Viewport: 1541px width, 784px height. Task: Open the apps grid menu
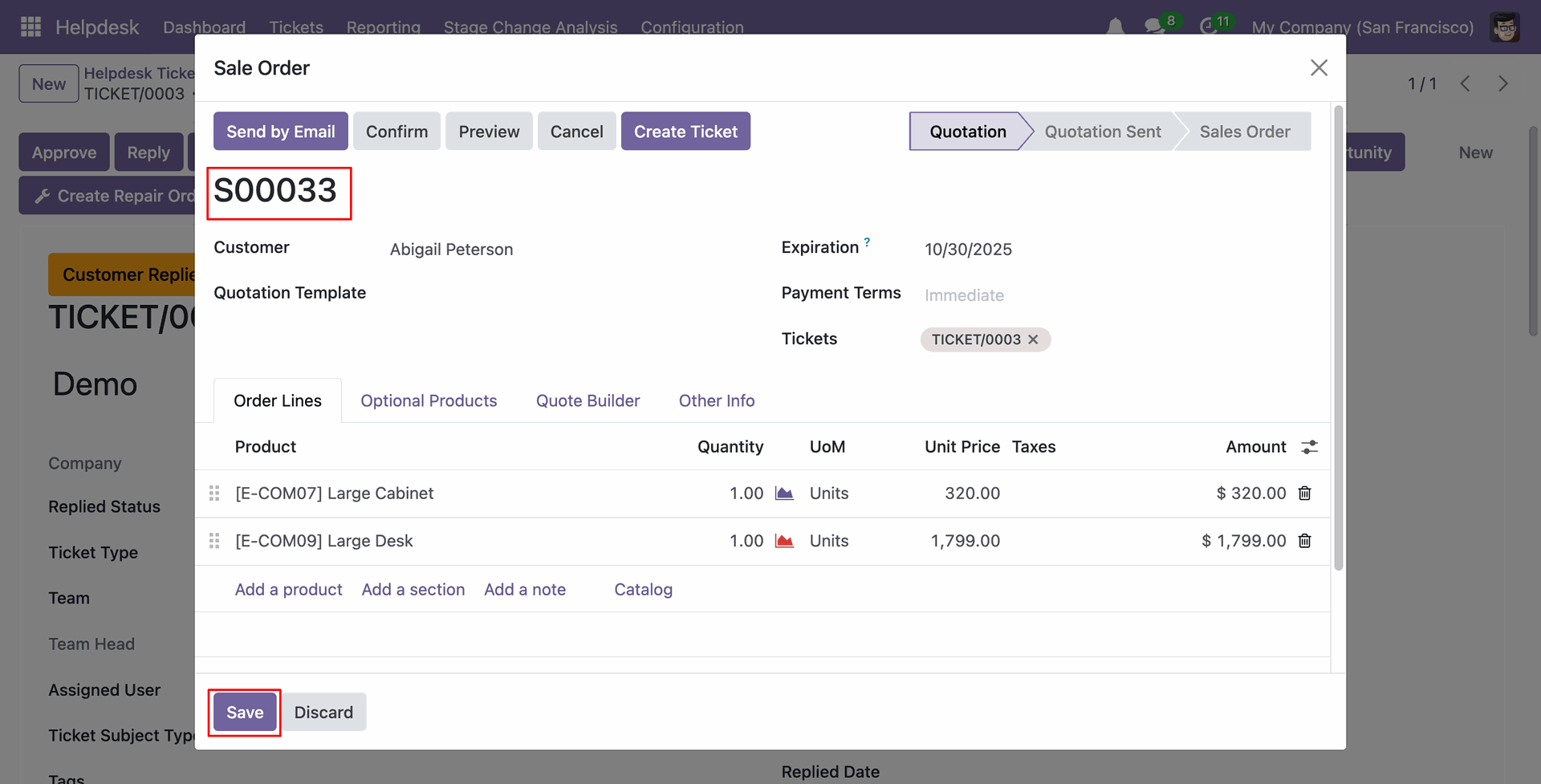point(30,26)
